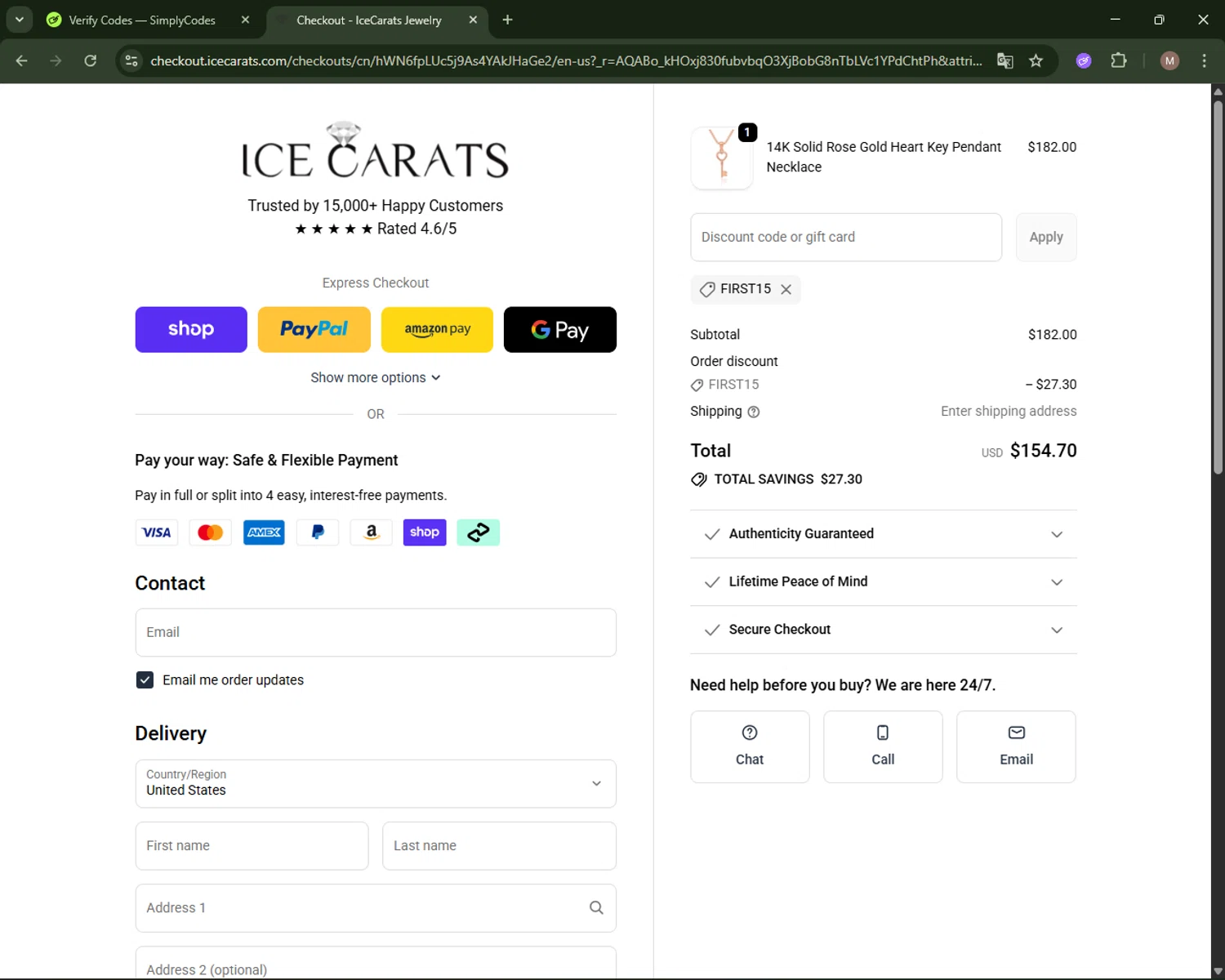Click the small Amazon payment icon
This screenshot has height=980, width=1225.
(x=371, y=532)
